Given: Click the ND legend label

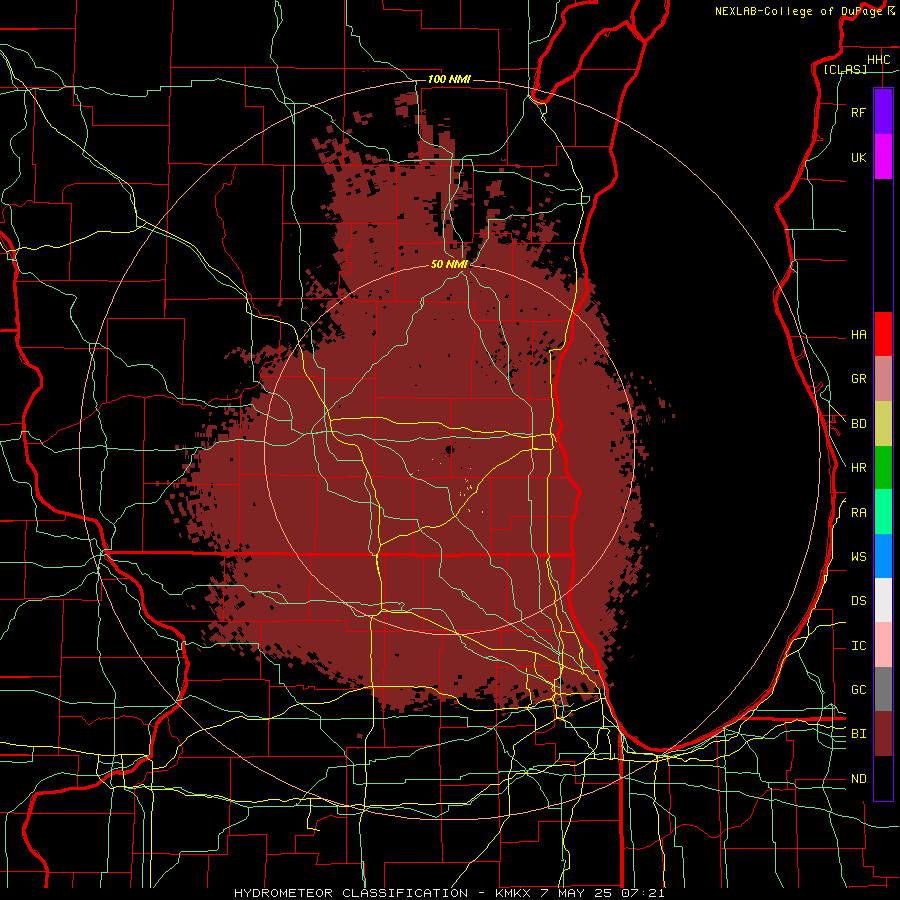Looking at the screenshot, I should pyautogui.click(x=858, y=779).
